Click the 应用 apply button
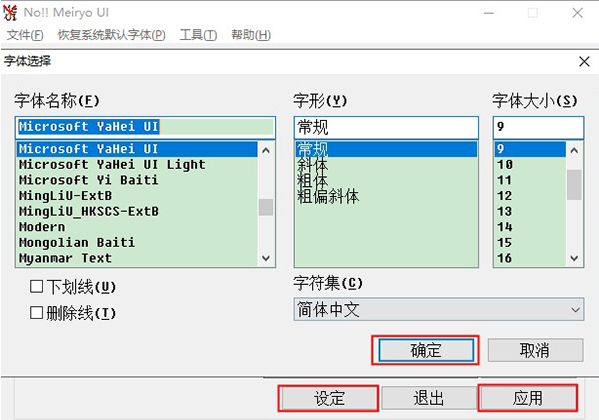This screenshot has width=599, height=420. click(528, 398)
